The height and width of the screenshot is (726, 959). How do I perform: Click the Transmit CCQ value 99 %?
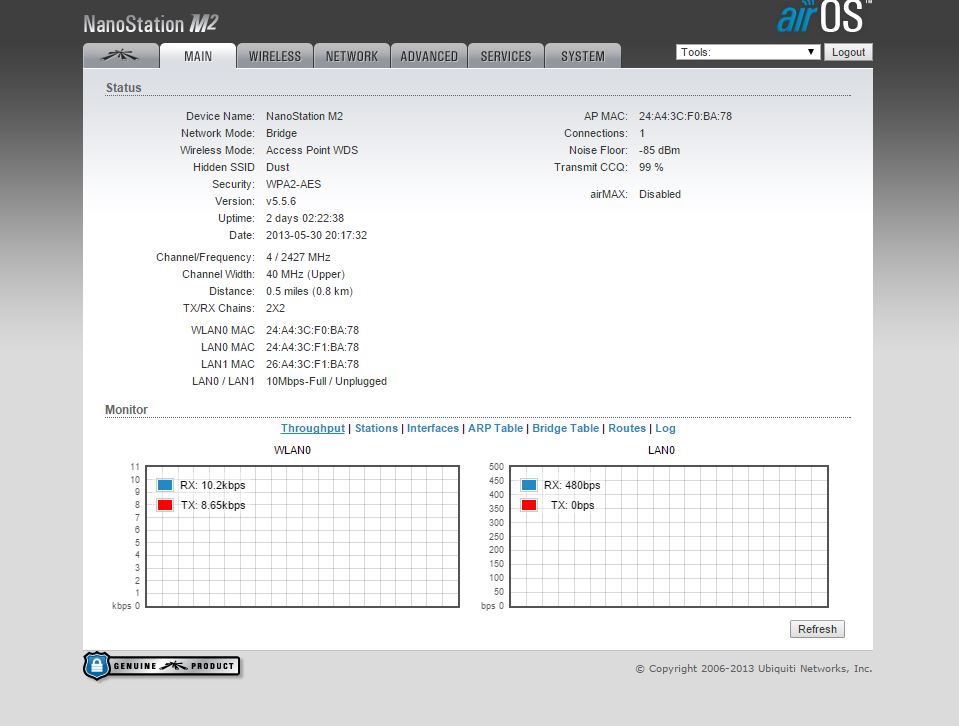[651, 168]
